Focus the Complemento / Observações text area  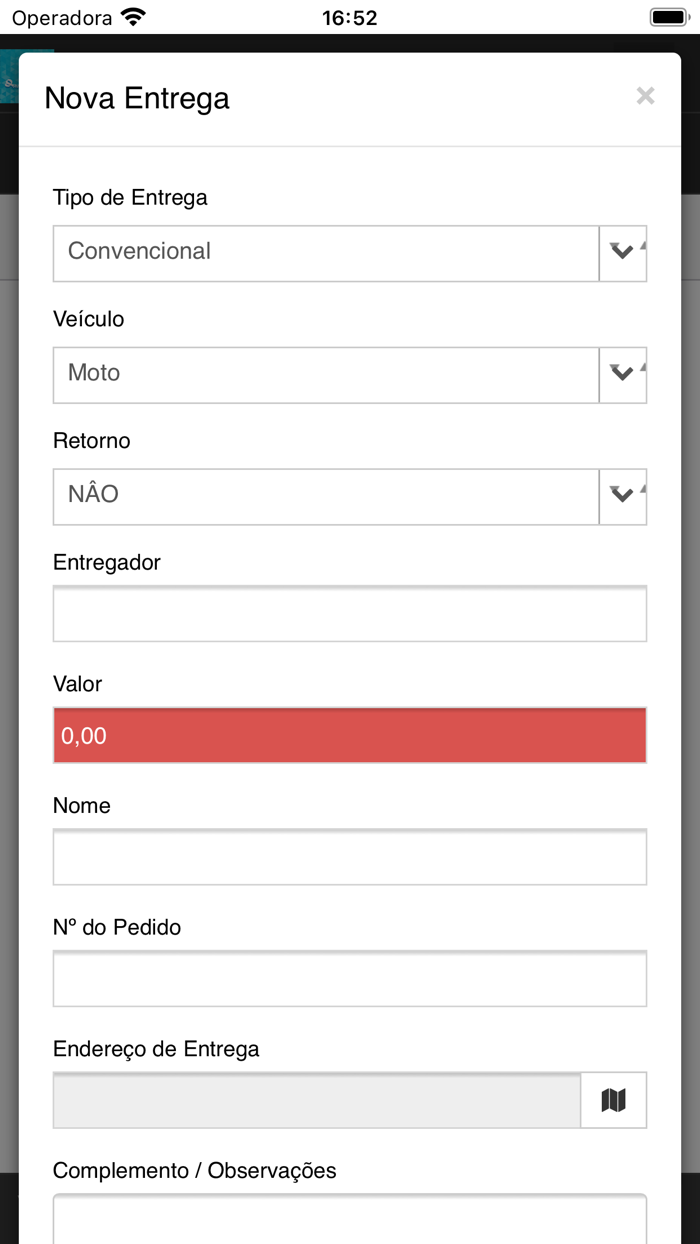click(x=349, y=1220)
